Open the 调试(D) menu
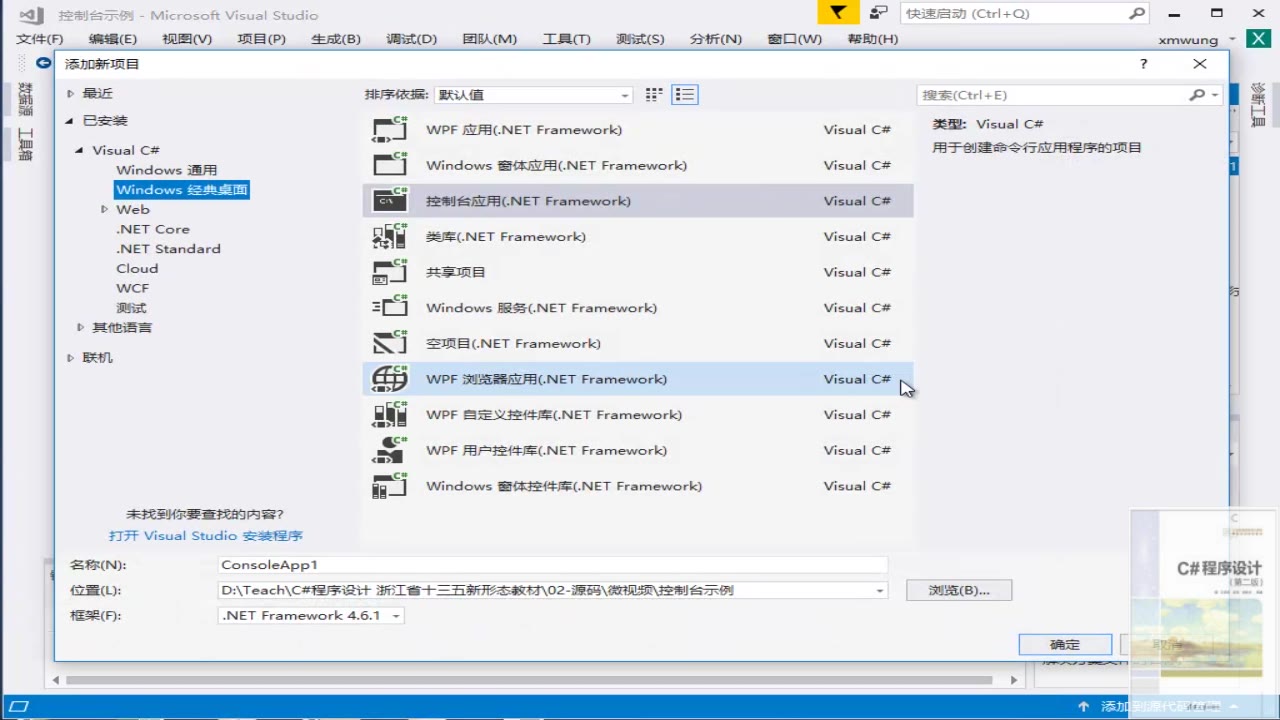 [412, 39]
